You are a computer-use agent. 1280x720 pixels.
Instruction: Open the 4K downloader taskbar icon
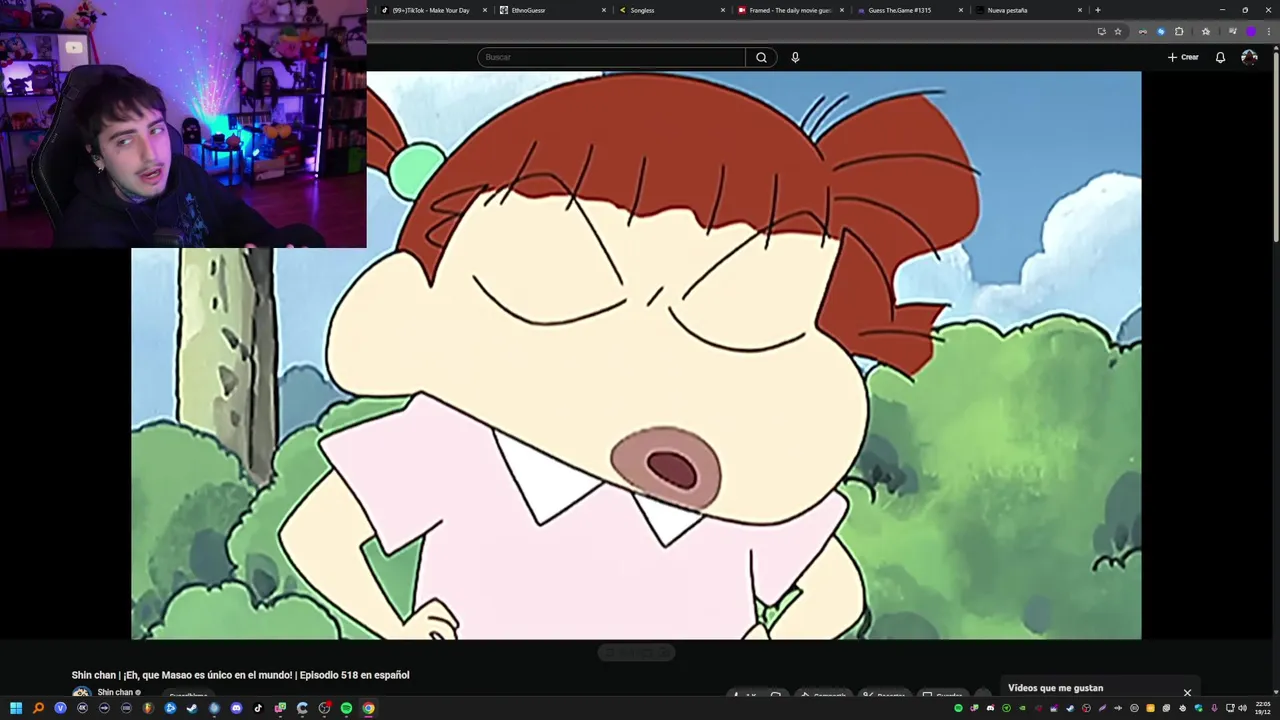coord(82,708)
